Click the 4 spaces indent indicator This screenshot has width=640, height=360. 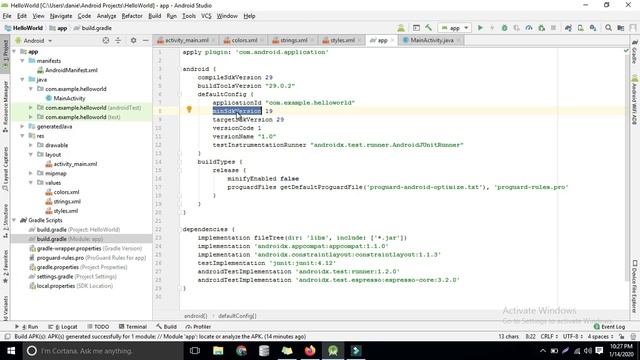(600, 336)
